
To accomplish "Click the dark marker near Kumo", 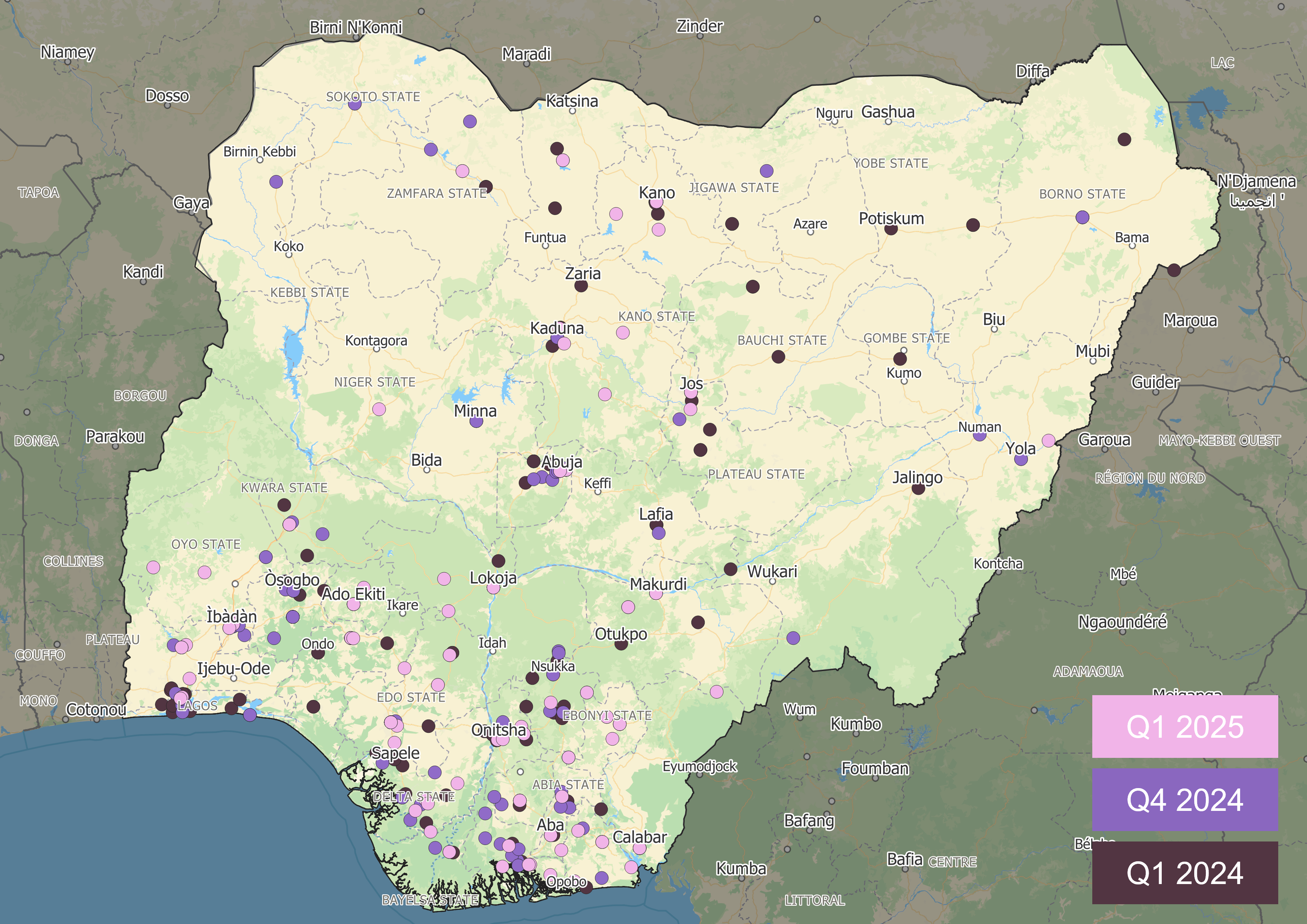I will pos(900,358).
